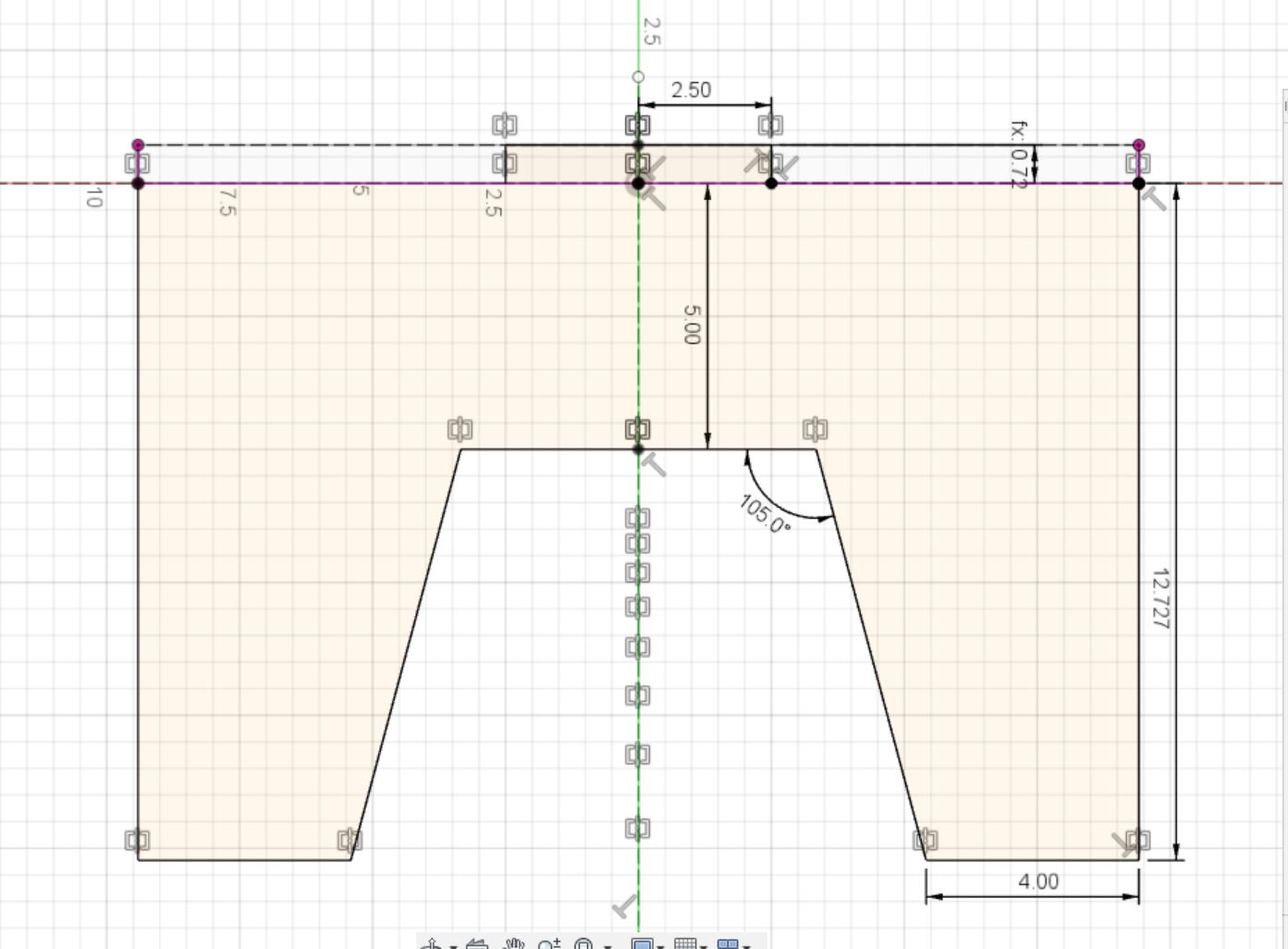This screenshot has height=949, width=1288.
Task: Select first symmetry glyph below the notch edge
Action: pyautogui.click(x=637, y=518)
